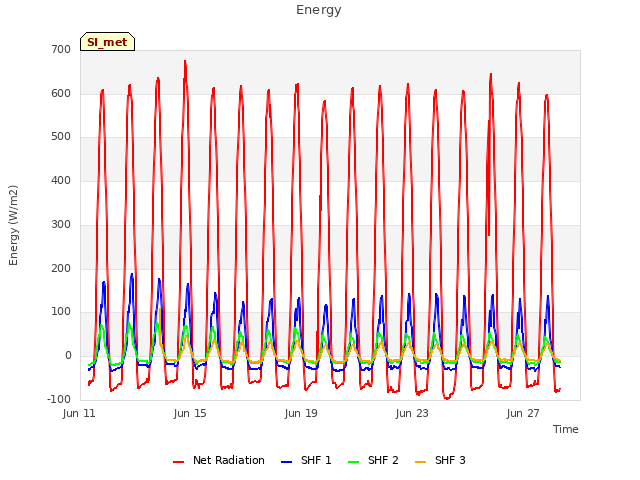Click the -100 y-axis tick label
The image size is (640, 480).
(59, 399)
